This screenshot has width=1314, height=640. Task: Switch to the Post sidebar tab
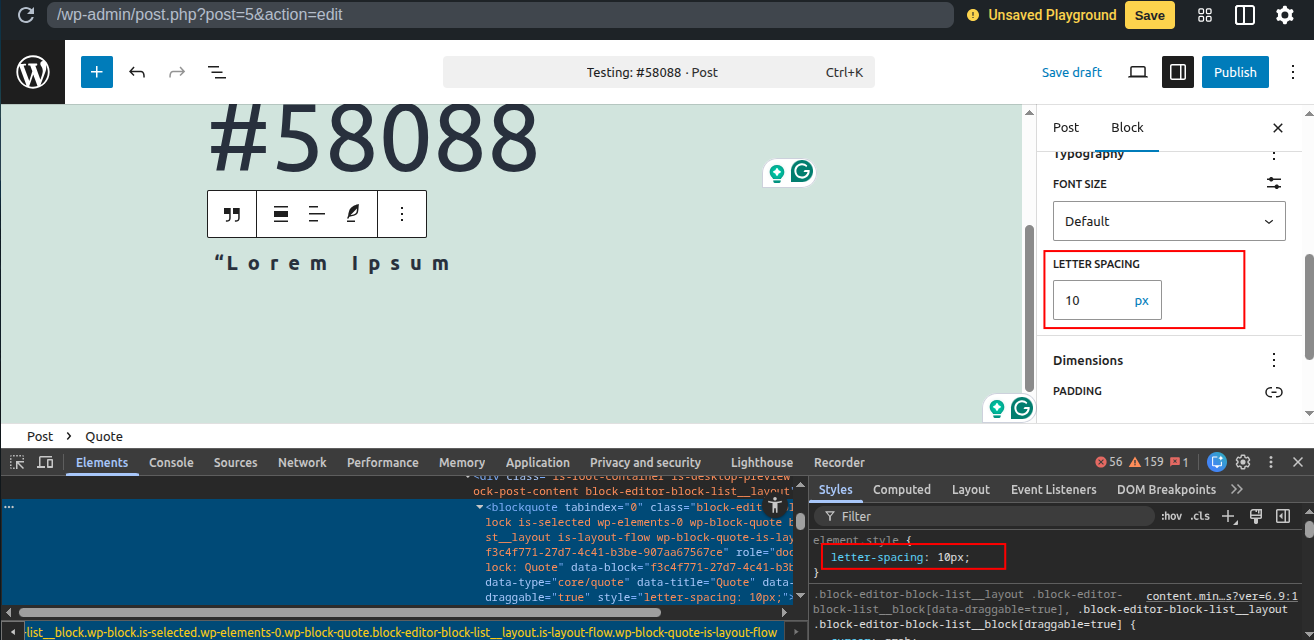(x=1066, y=127)
